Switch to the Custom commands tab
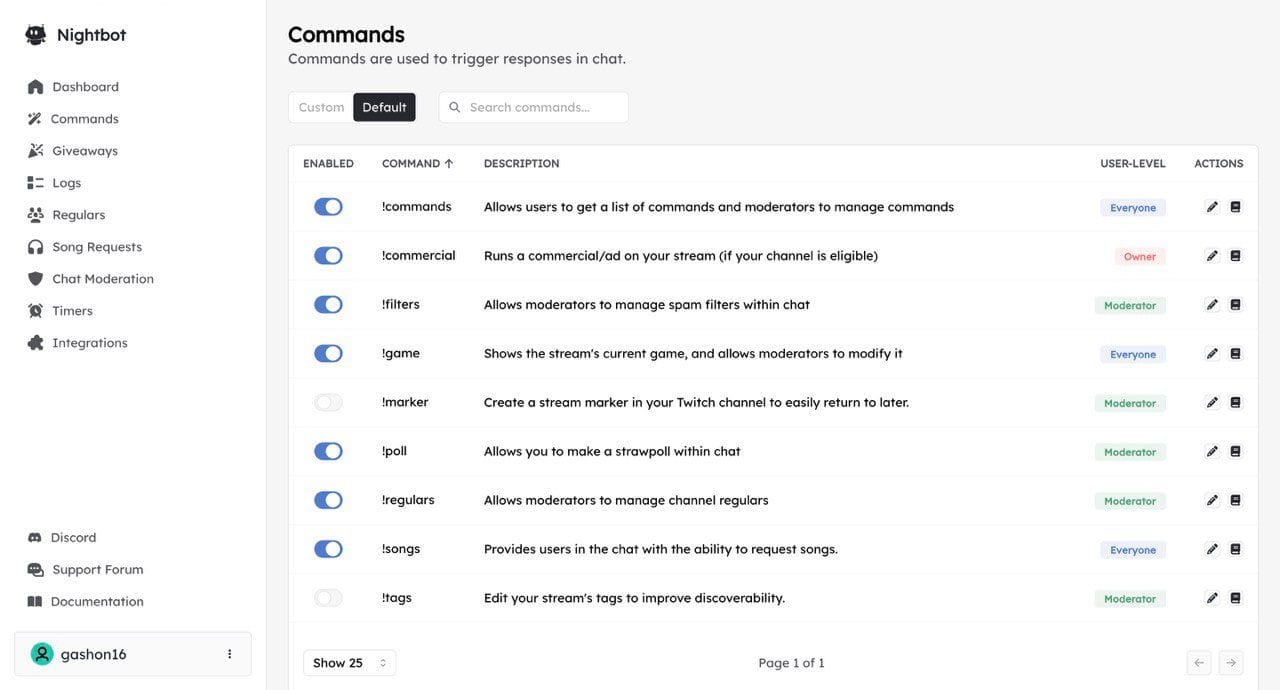This screenshot has height=690, width=1280. click(x=321, y=108)
